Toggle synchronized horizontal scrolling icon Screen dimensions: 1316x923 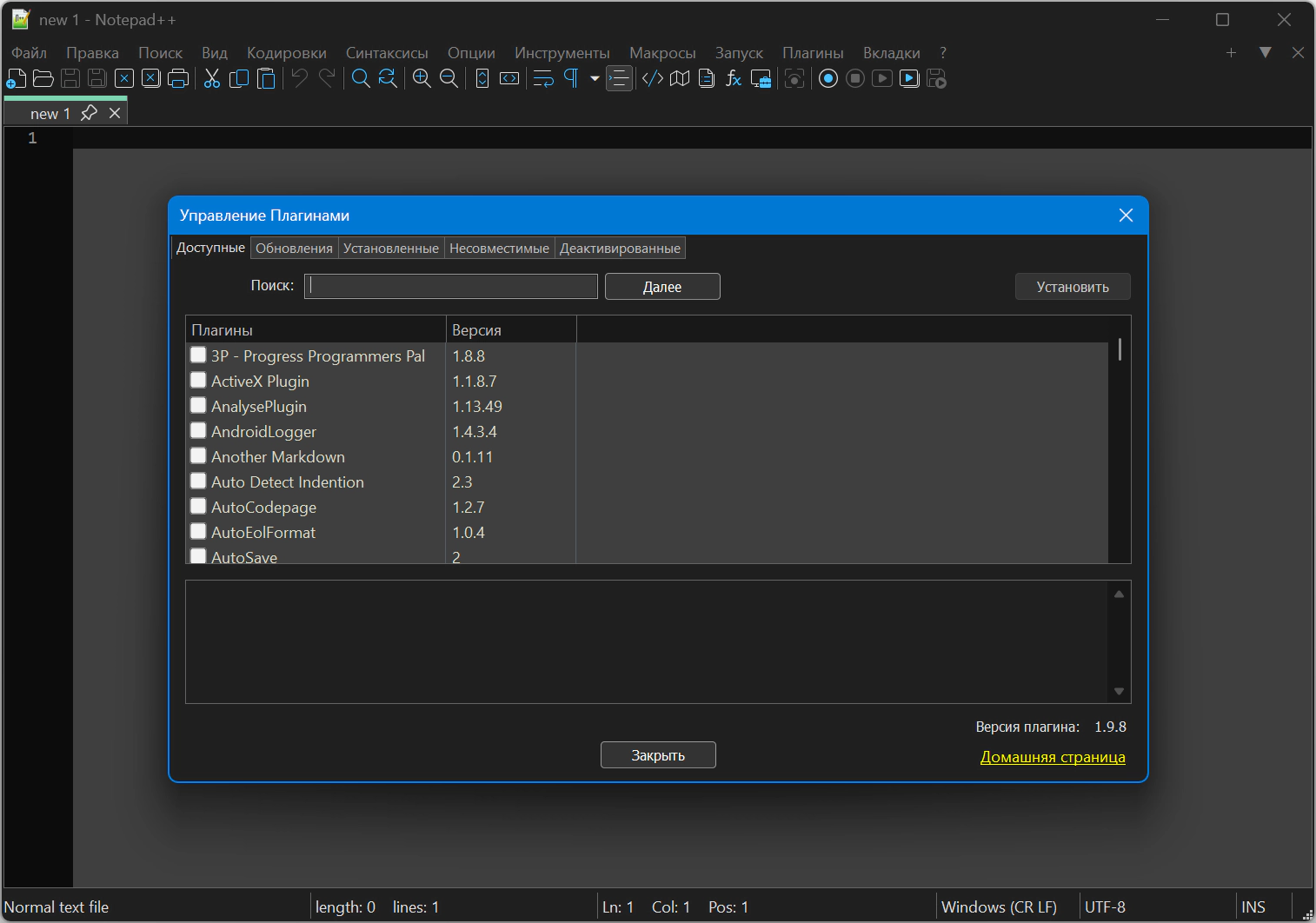(509, 79)
